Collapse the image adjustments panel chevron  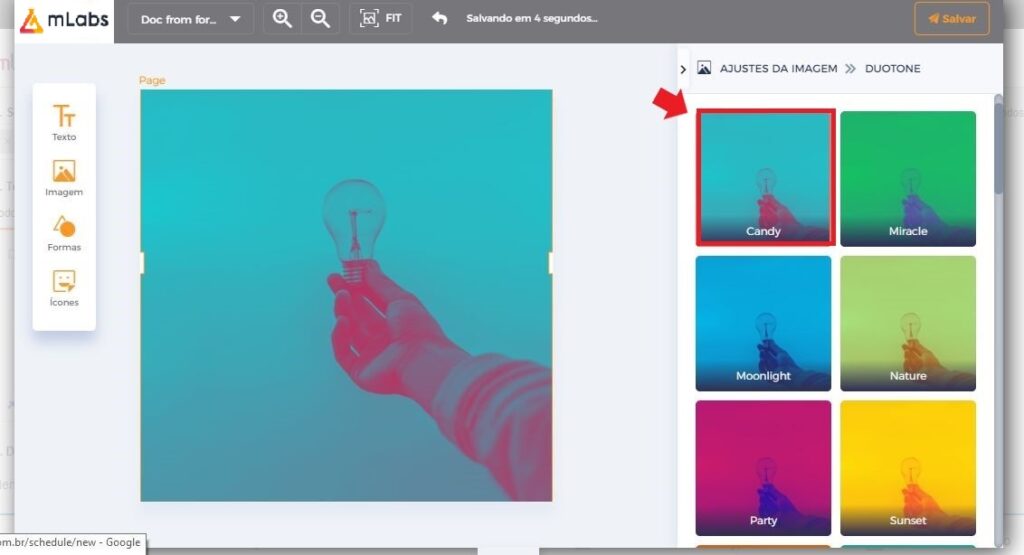(683, 69)
